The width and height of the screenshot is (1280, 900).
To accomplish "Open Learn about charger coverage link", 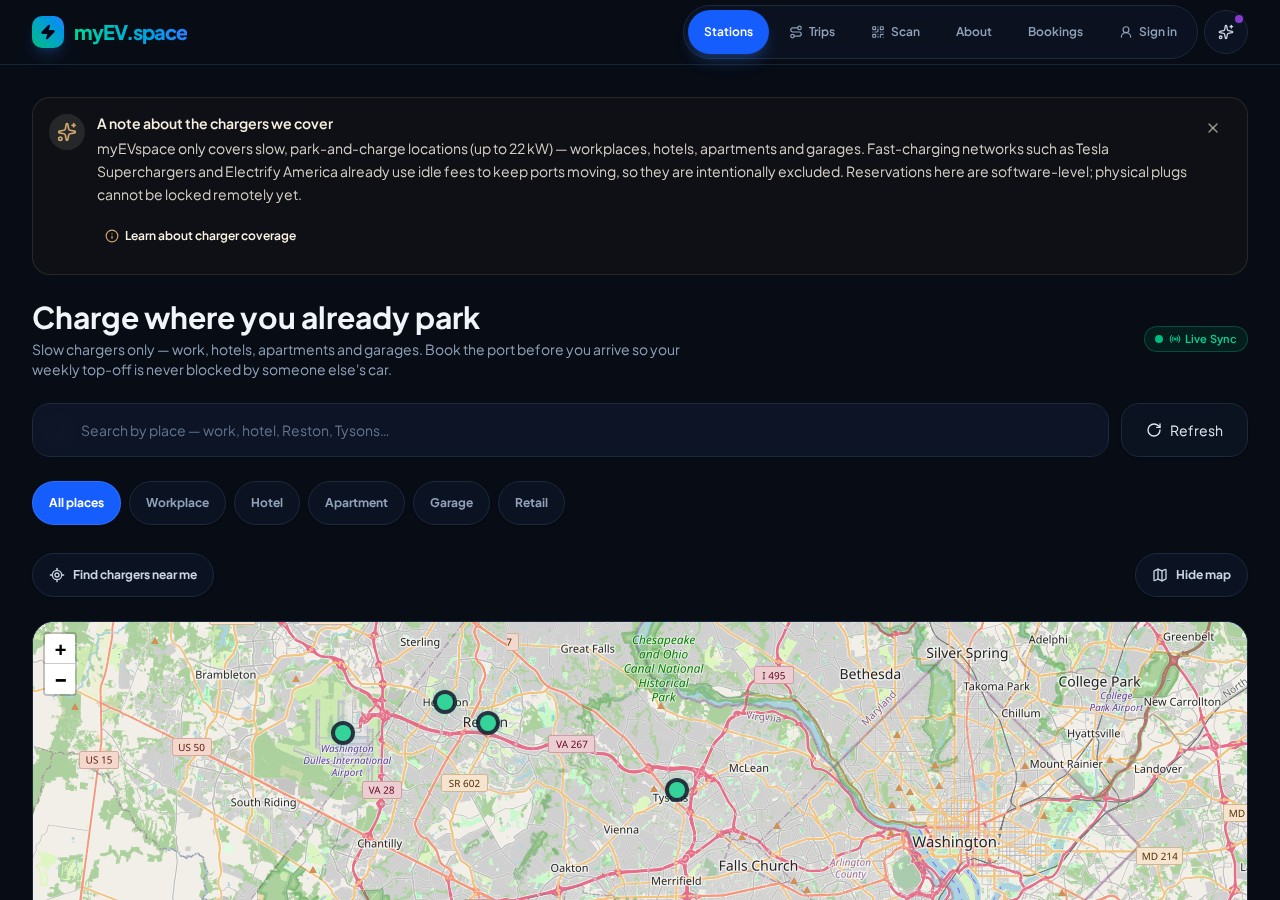I will 201,236.
